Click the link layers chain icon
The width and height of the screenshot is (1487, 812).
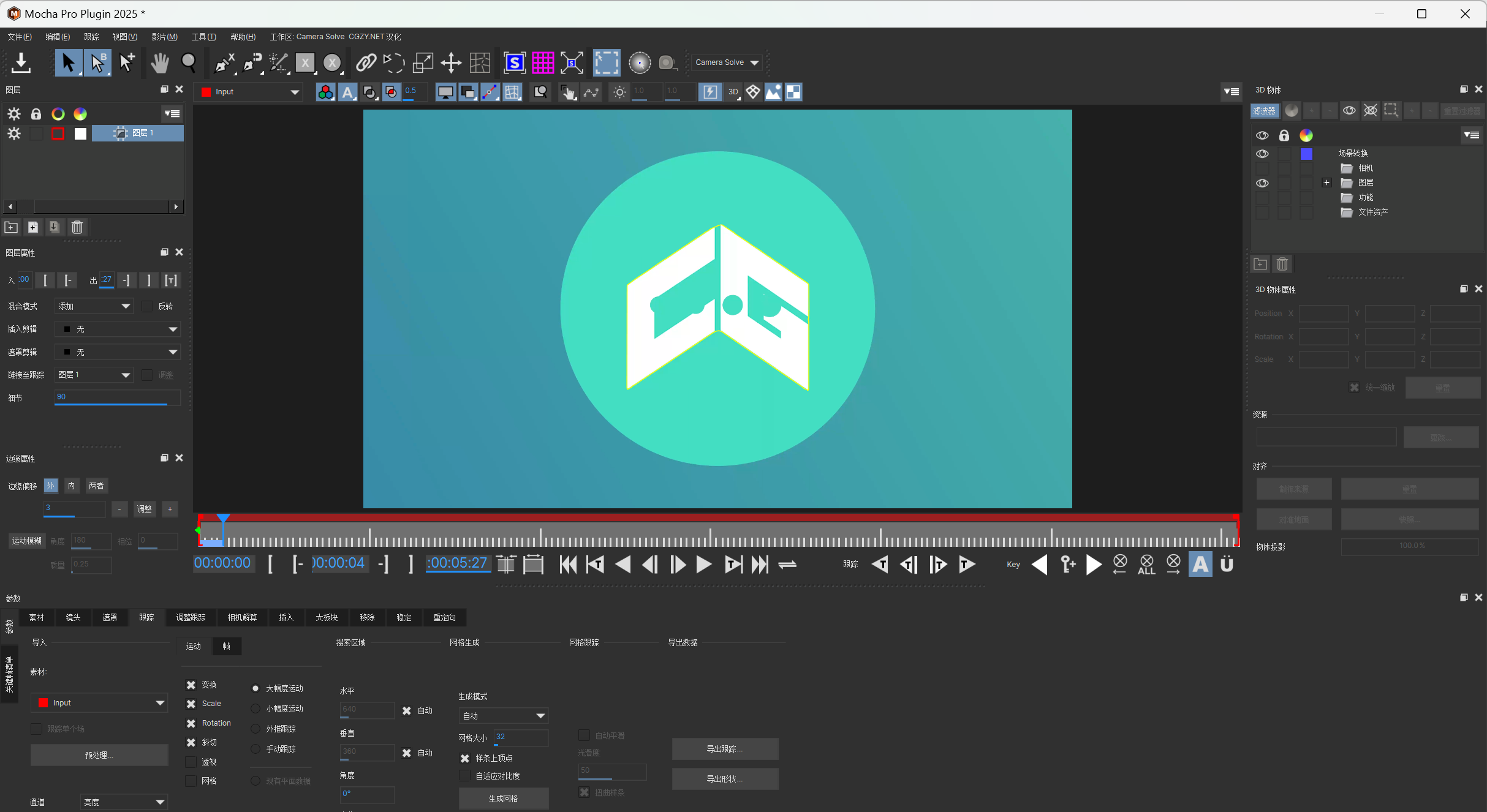point(366,62)
